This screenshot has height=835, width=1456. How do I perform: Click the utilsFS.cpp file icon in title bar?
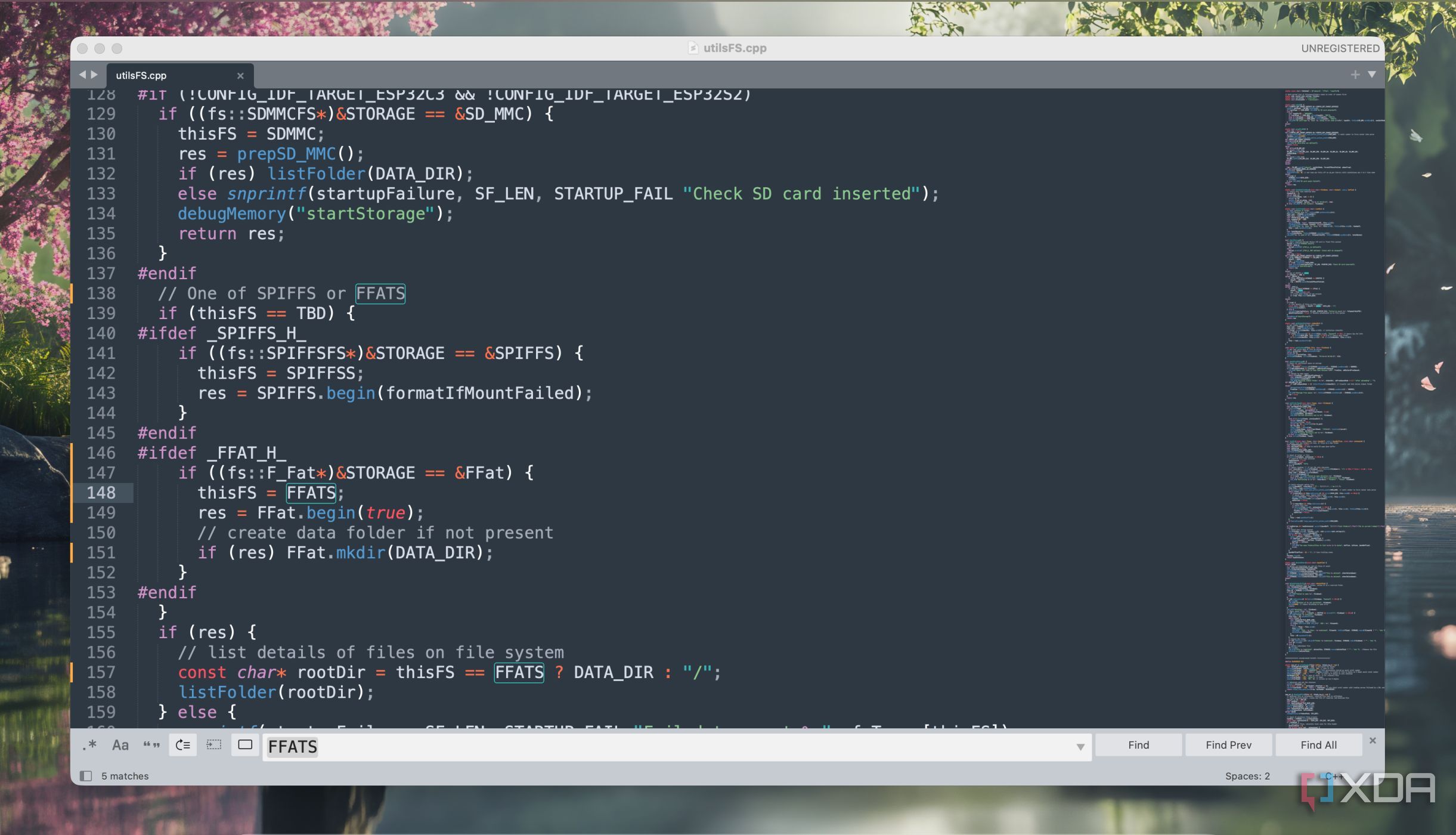pos(693,48)
